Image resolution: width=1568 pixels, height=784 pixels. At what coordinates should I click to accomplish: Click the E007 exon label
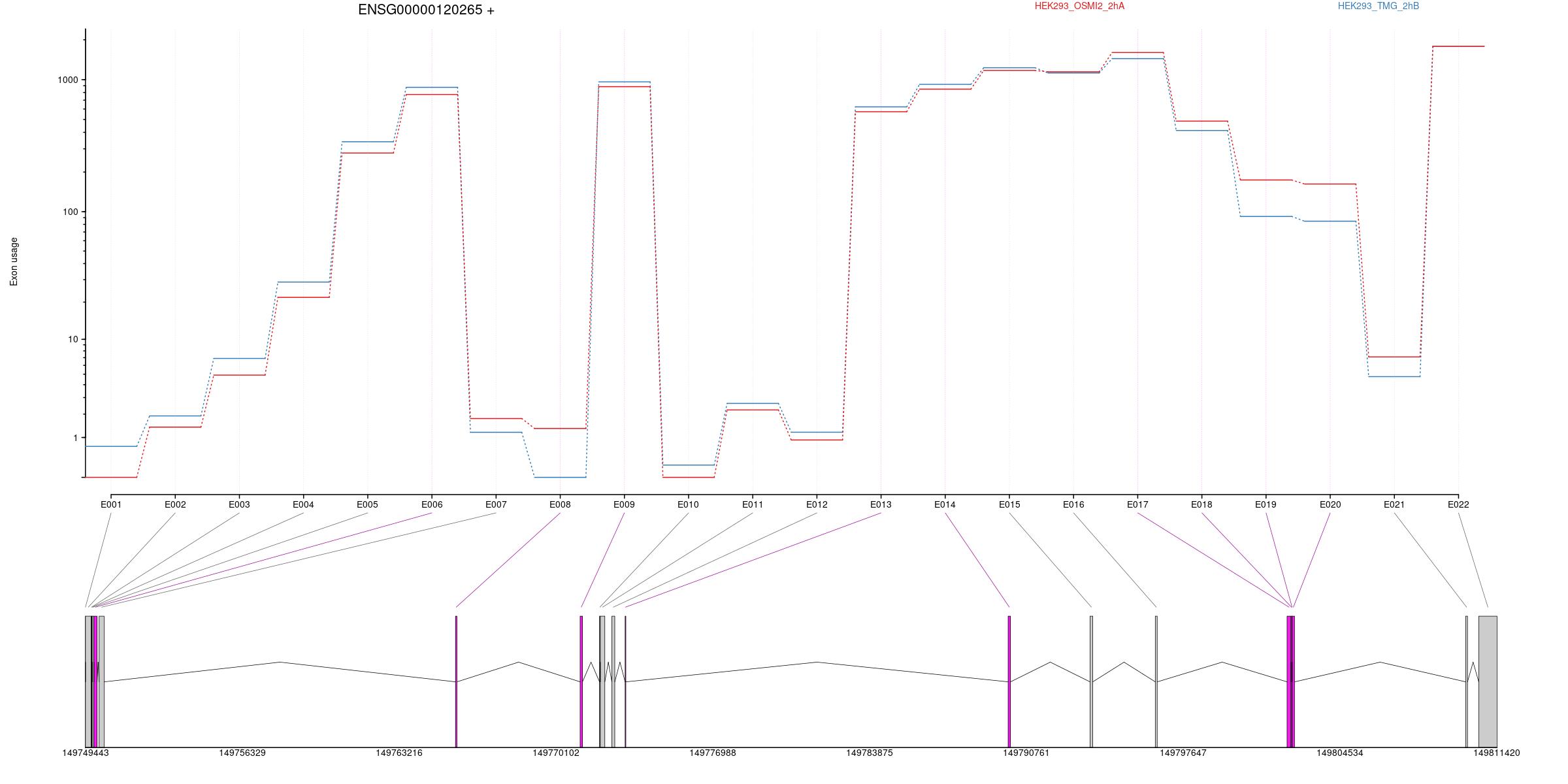tap(496, 504)
